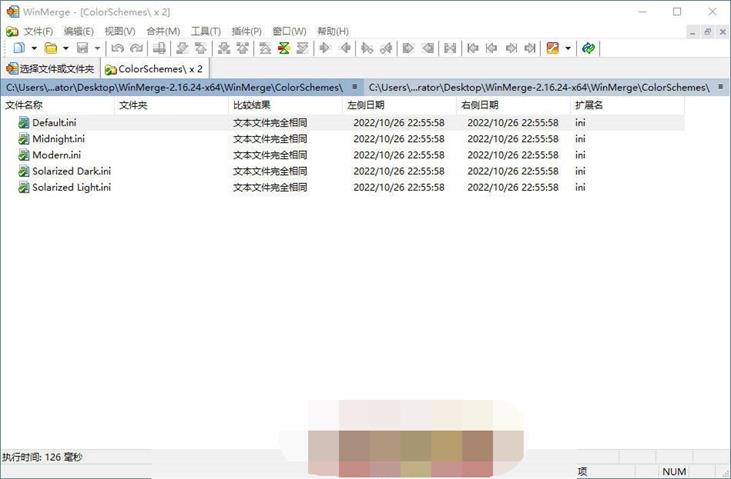This screenshot has height=479, width=731.
Task: Click the Next Conflict toolbar icon
Action: coord(224,48)
